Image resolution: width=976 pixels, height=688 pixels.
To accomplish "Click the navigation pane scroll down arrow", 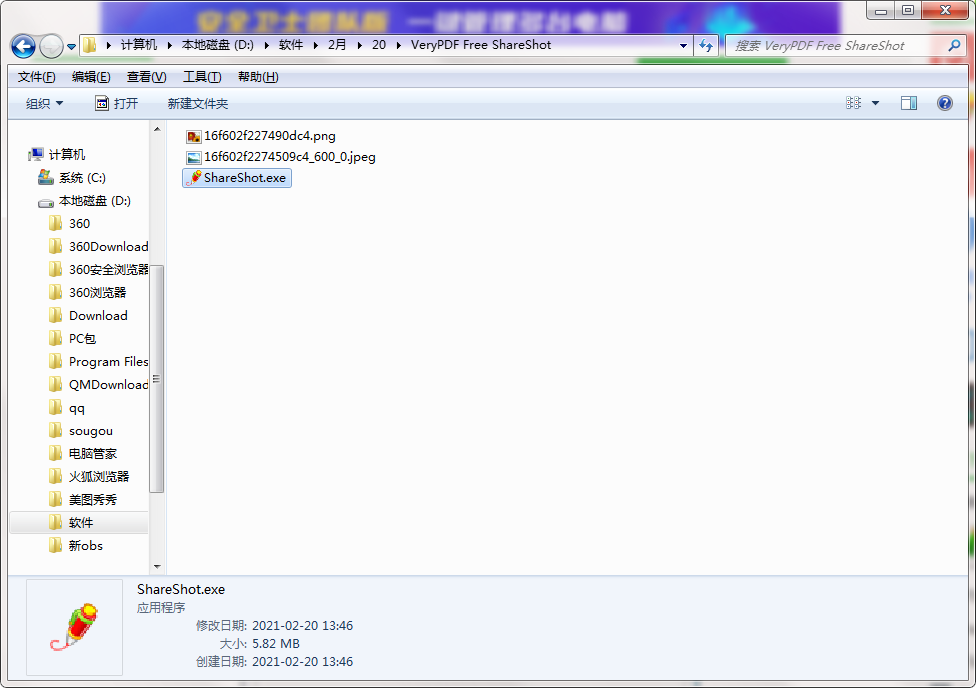I will pyautogui.click(x=157, y=567).
